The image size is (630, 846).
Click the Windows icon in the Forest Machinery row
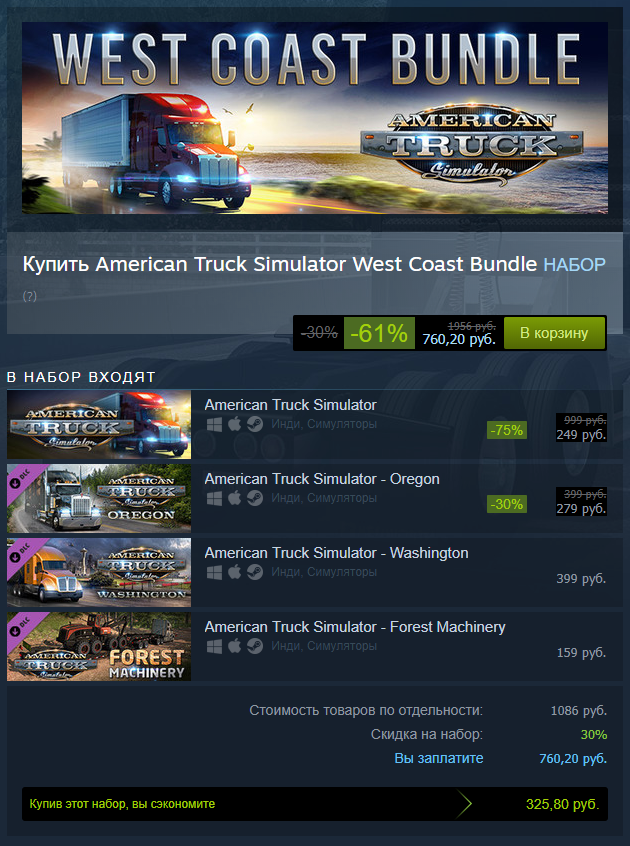pyautogui.click(x=214, y=646)
